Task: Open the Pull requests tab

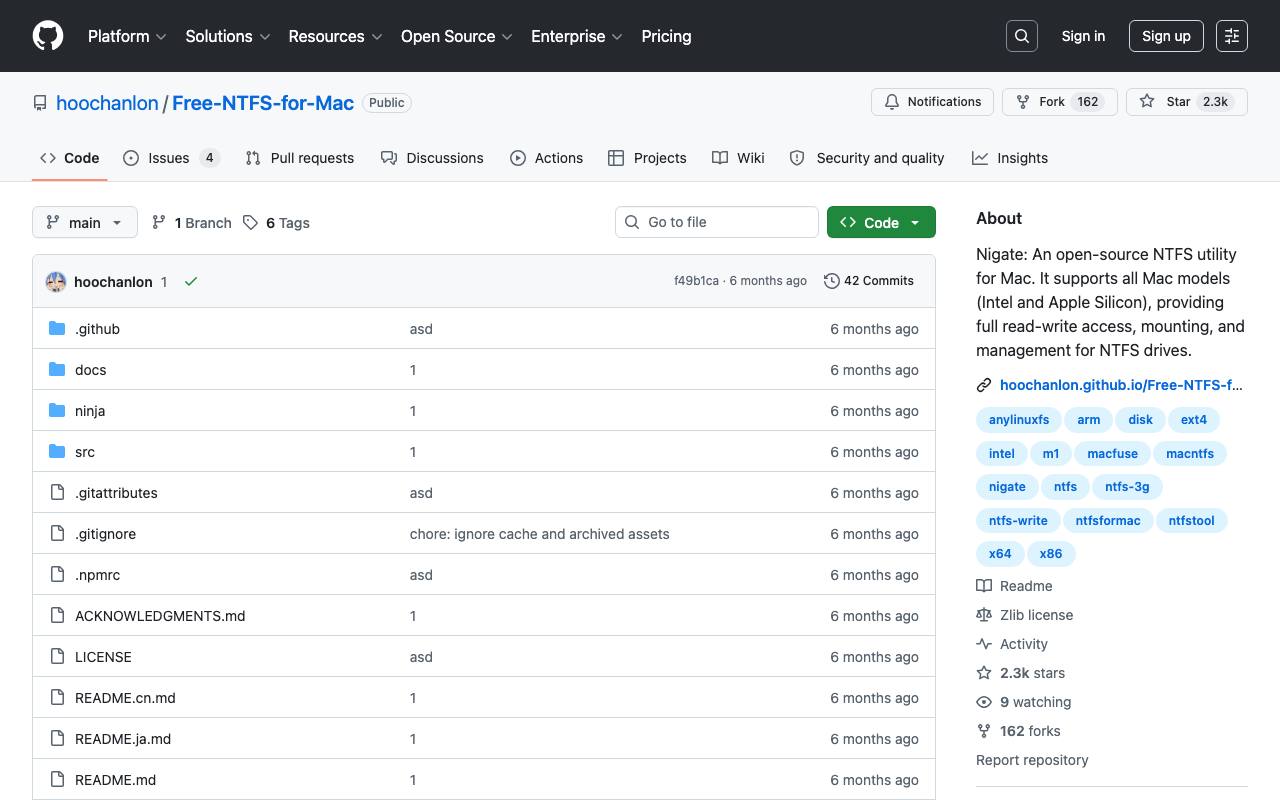Action: pyautogui.click(x=300, y=158)
